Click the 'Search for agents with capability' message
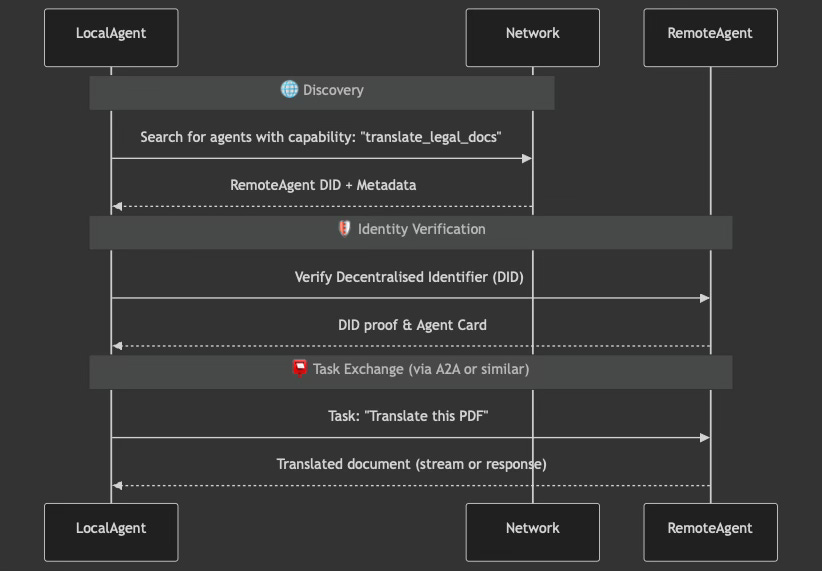This screenshot has width=822, height=571. tap(321, 137)
